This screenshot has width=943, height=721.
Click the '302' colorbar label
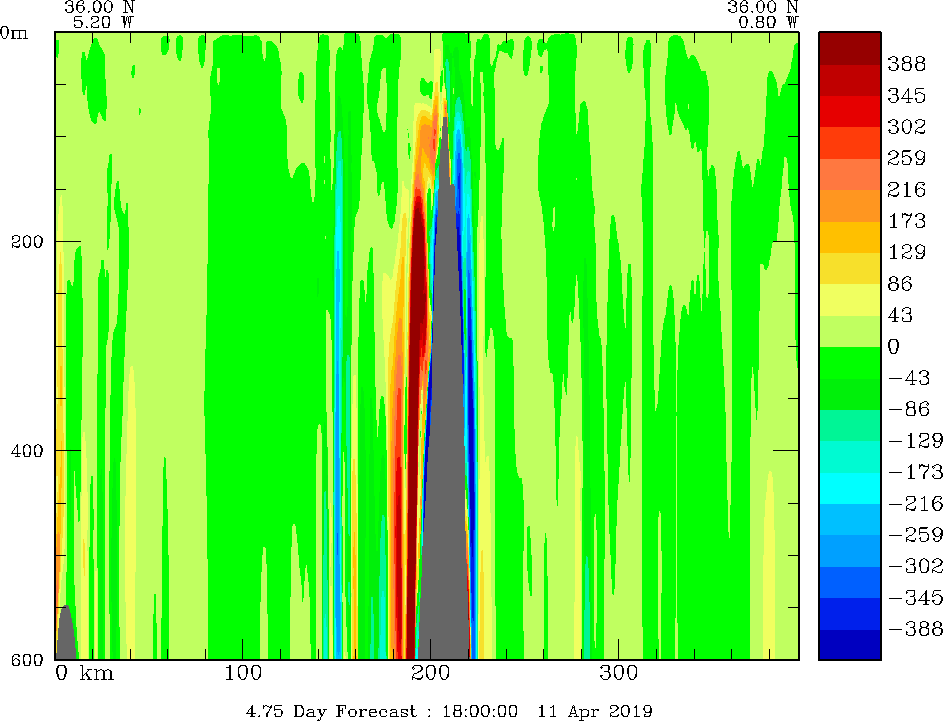tap(906, 126)
